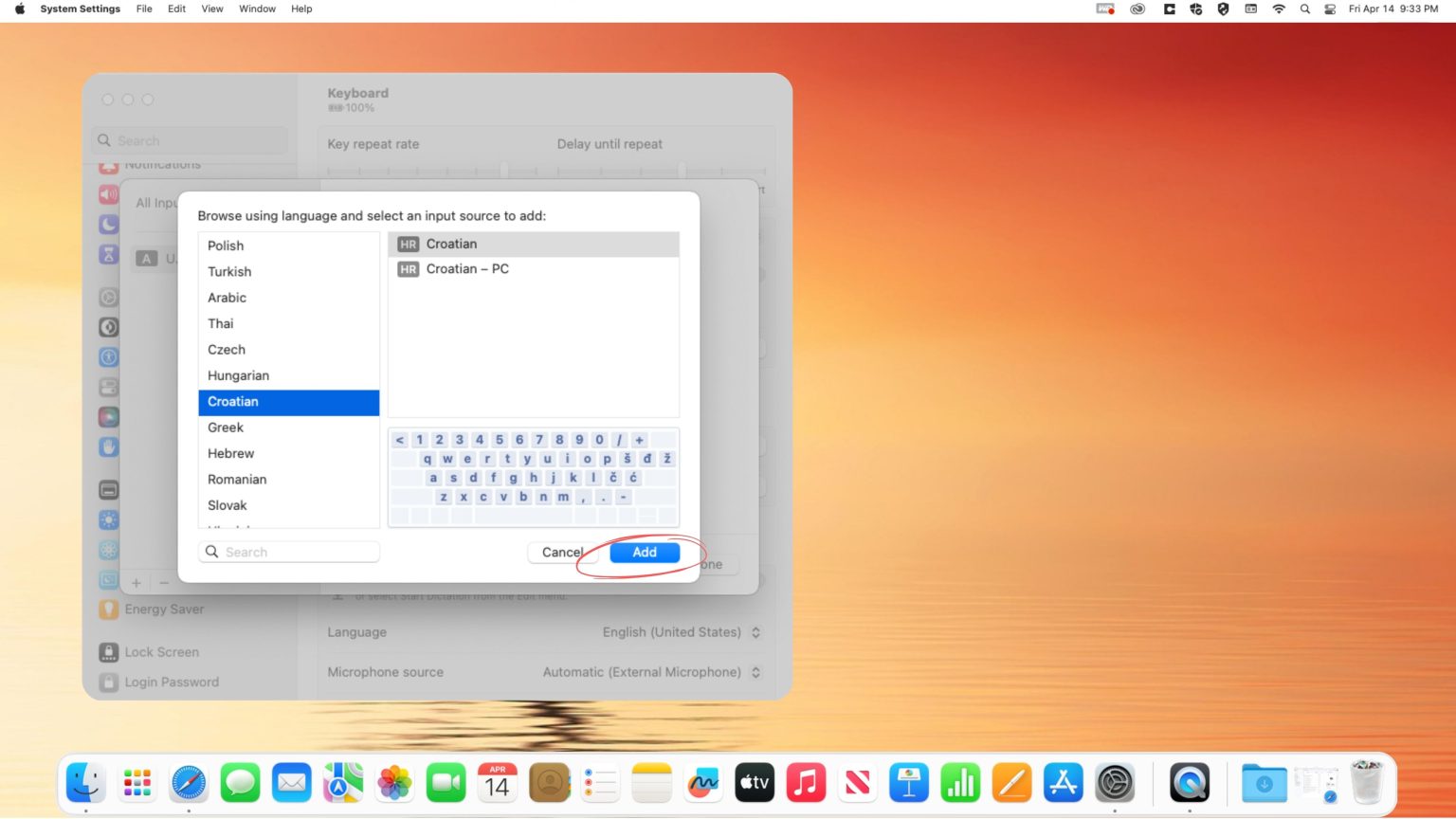The height and width of the screenshot is (819, 1456).
Task: Open Spotlight search from the menu bar
Action: click(x=1304, y=9)
